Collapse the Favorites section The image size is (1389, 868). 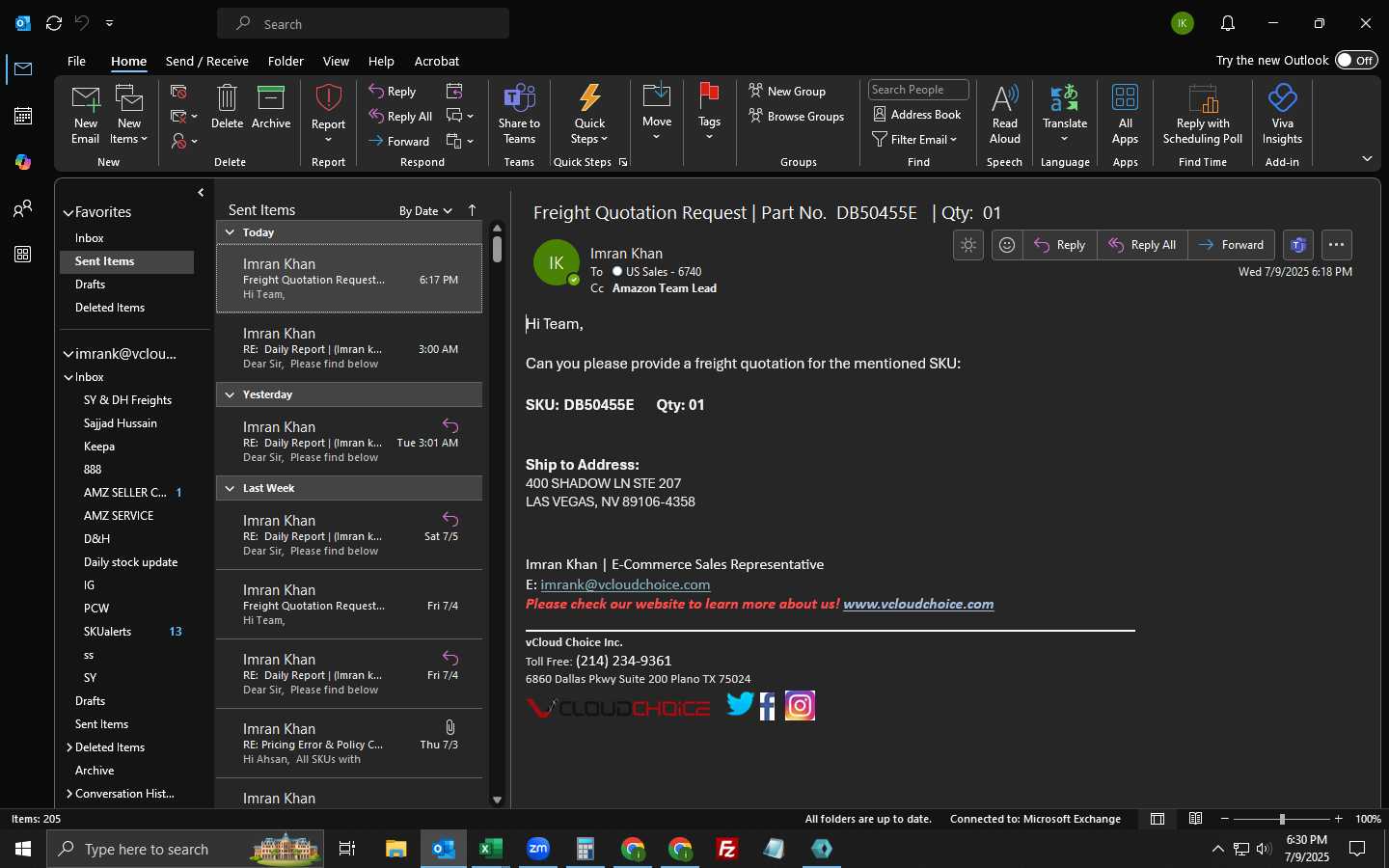click(x=68, y=213)
